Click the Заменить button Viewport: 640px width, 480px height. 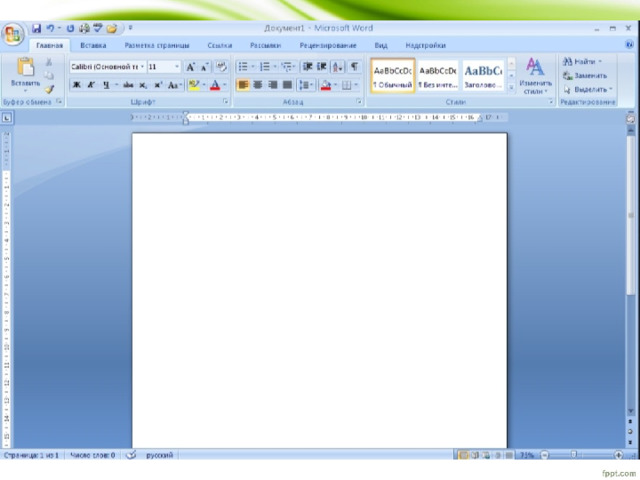pos(584,76)
